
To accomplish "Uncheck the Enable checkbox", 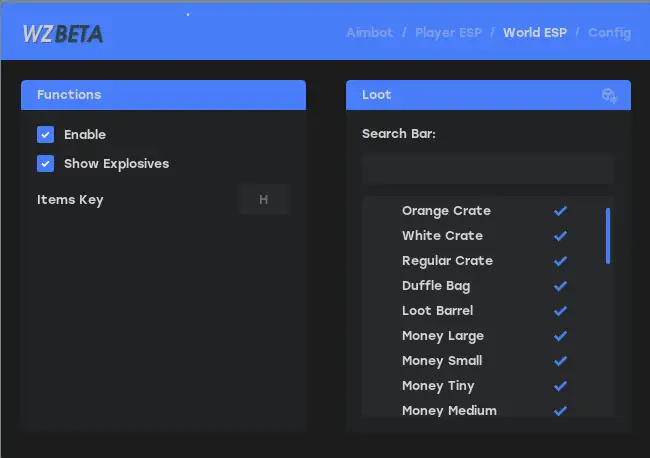I will [x=46, y=135].
